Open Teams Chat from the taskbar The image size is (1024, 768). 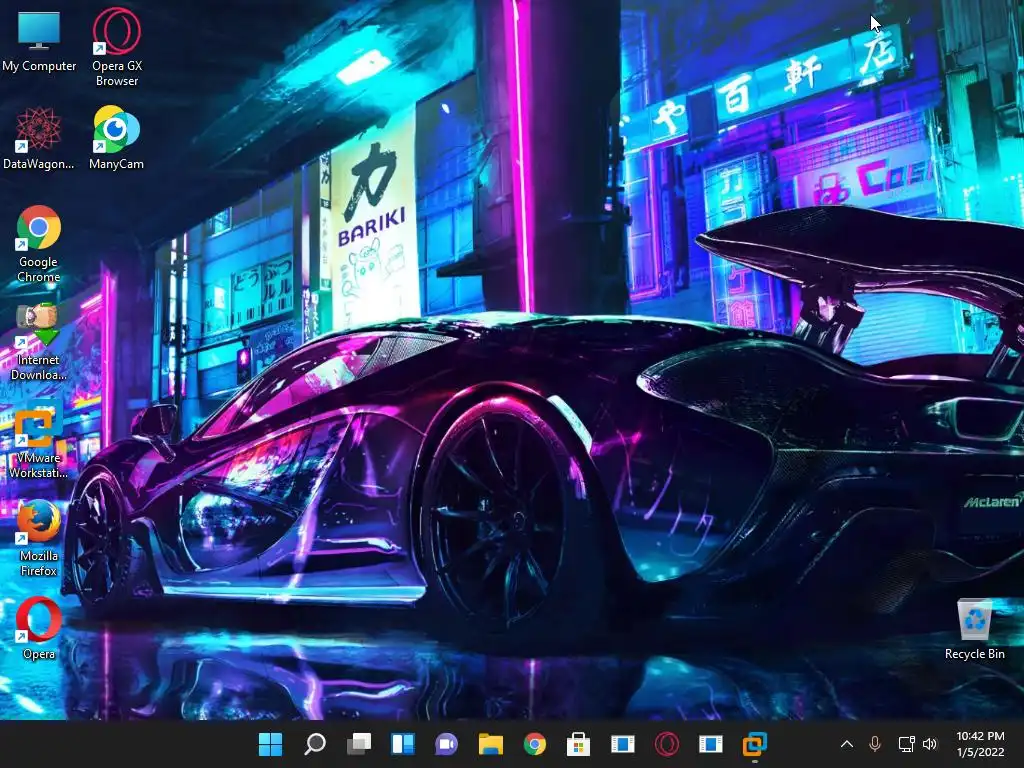447,744
